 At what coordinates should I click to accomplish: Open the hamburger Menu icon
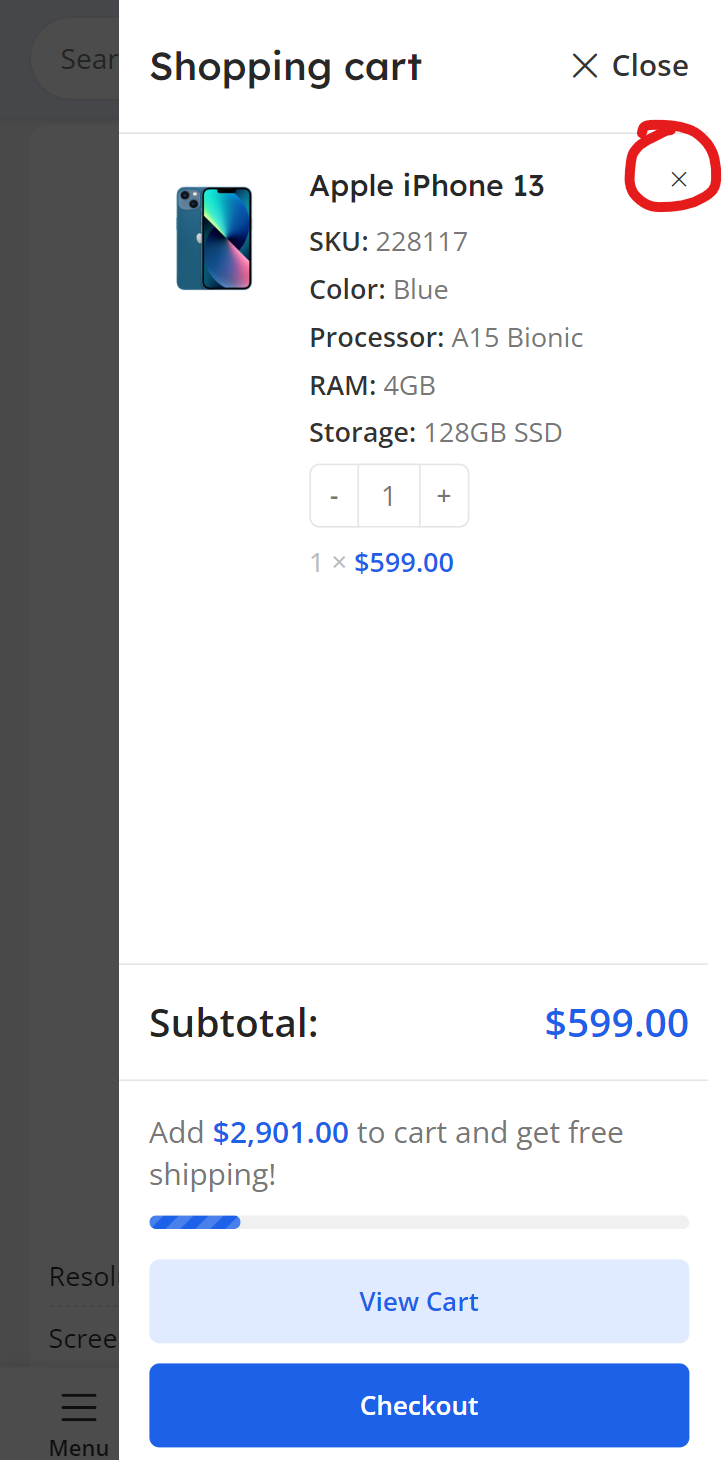(x=79, y=1407)
